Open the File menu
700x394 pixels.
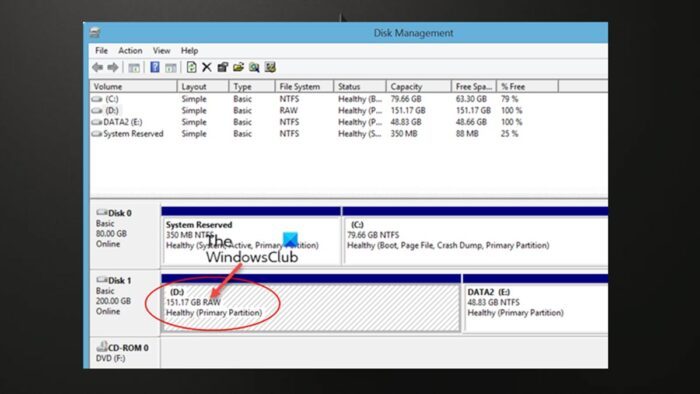[101, 51]
